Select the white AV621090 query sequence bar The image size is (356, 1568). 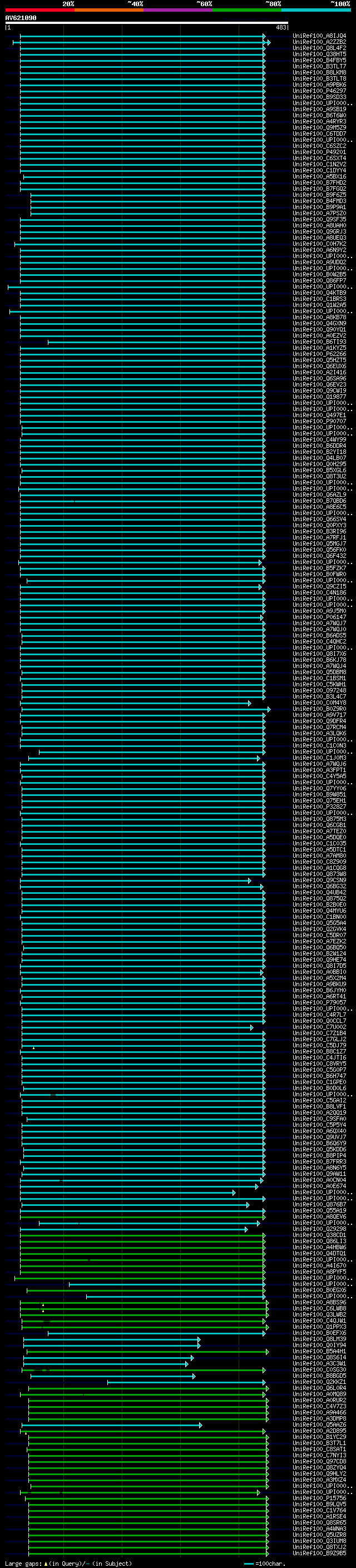point(147,22)
